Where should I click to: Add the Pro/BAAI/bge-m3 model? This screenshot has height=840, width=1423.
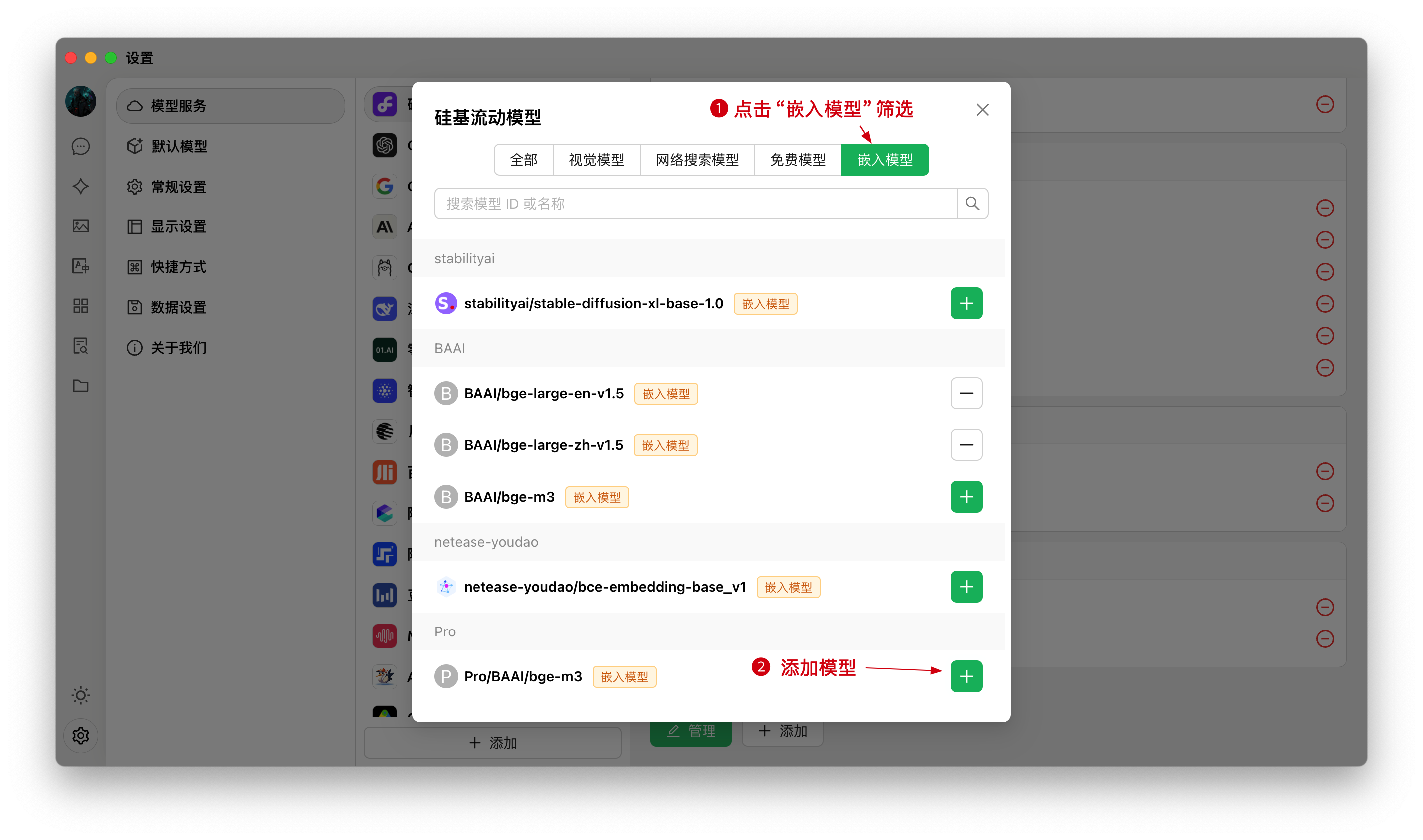966,676
